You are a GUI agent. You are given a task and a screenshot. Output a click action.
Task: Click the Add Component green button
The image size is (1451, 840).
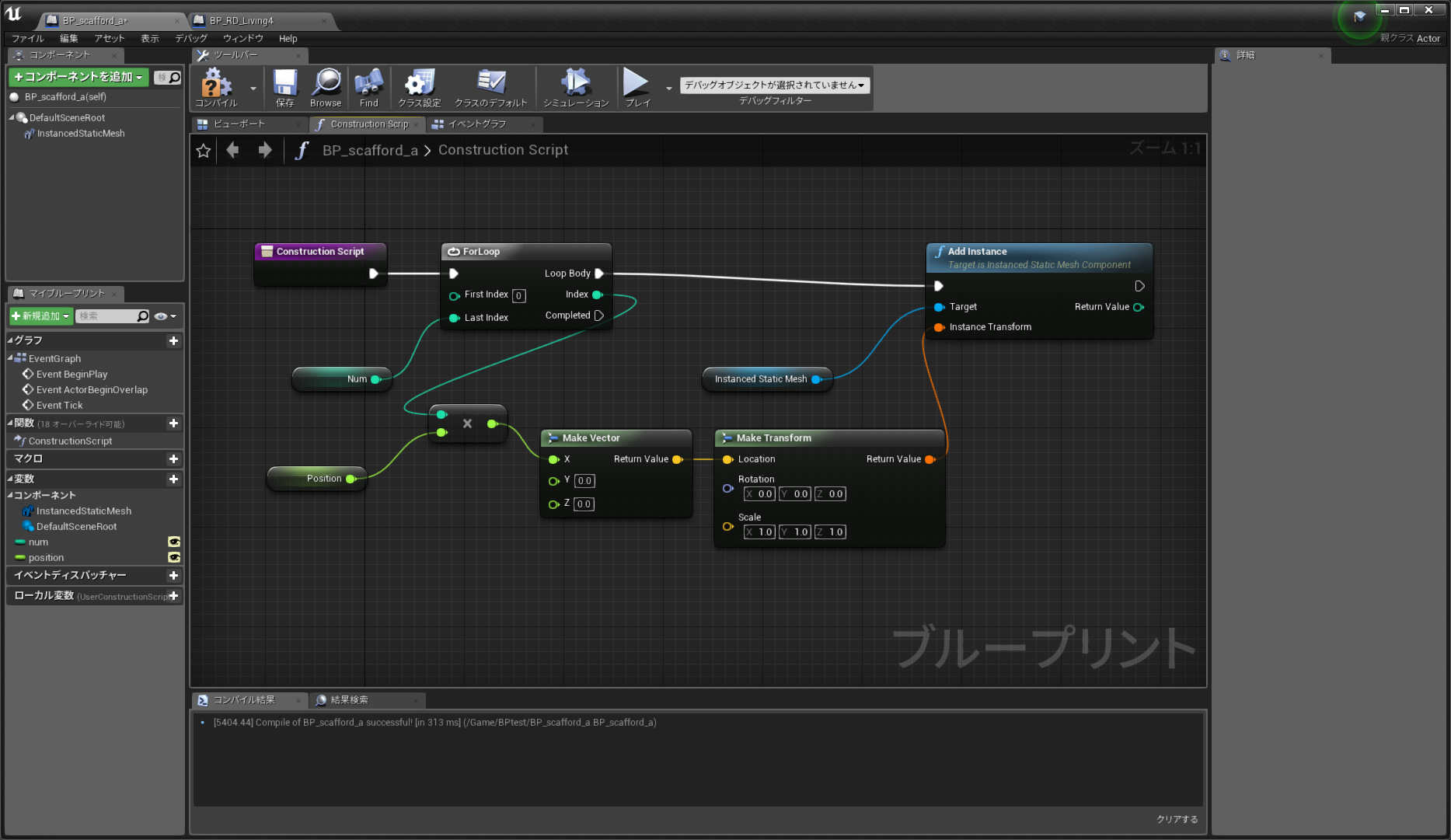(78, 77)
